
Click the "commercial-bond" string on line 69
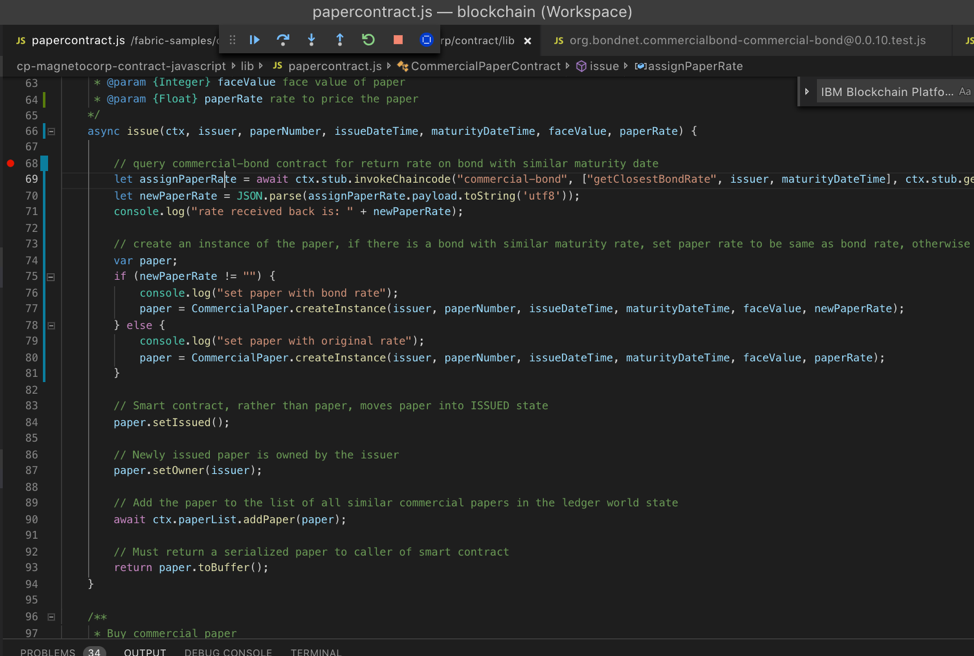point(512,179)
